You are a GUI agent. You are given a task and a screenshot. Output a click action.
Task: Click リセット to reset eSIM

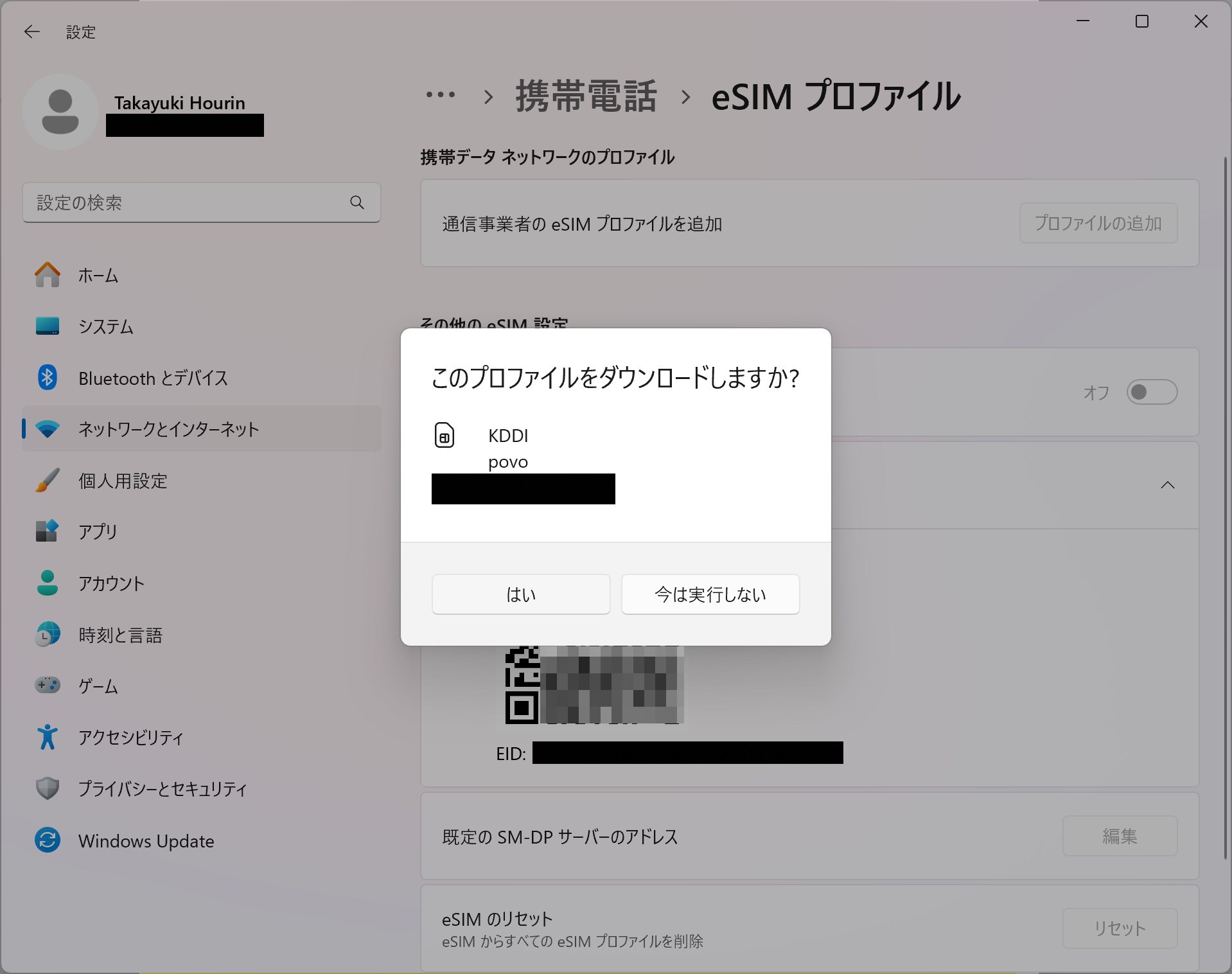click(1120, 928)
